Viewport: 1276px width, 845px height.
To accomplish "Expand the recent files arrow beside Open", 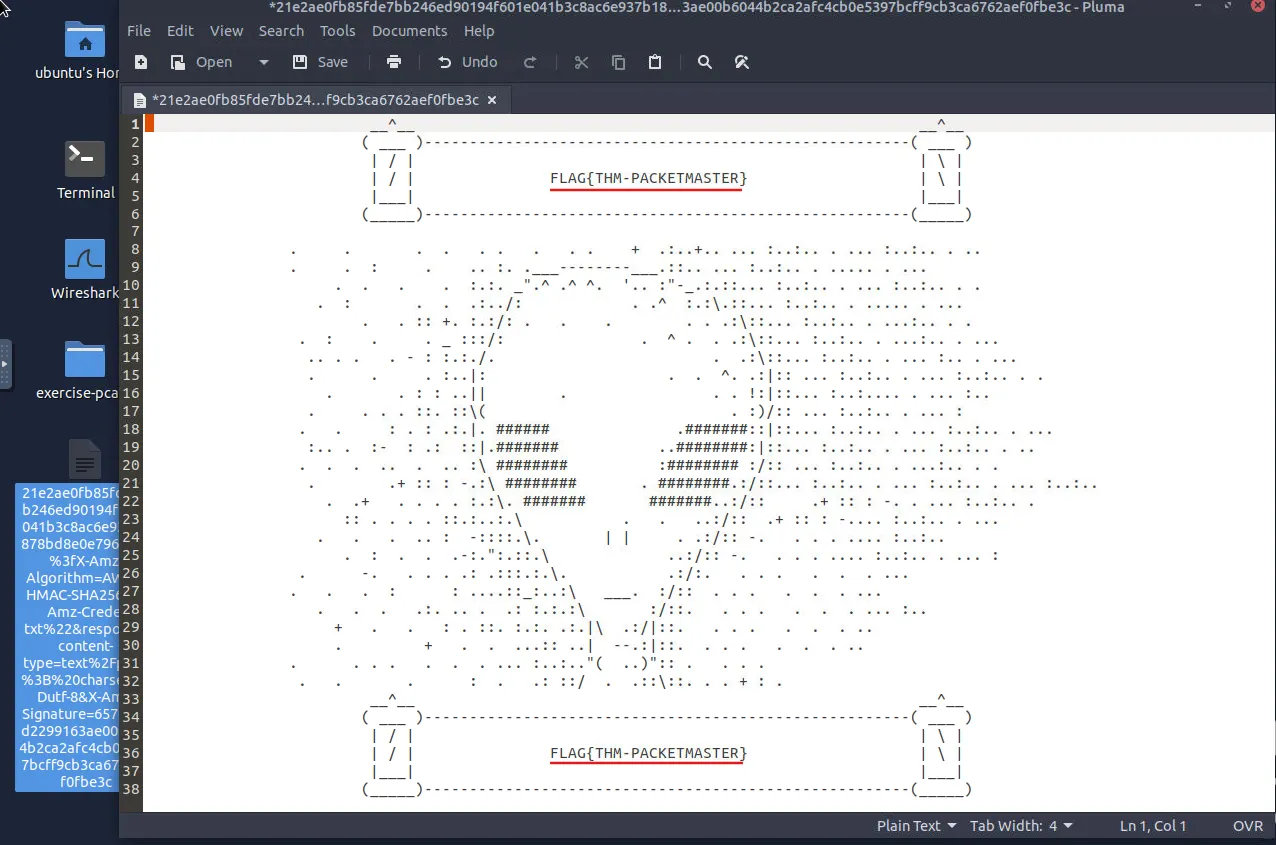I will click(263, 62).
